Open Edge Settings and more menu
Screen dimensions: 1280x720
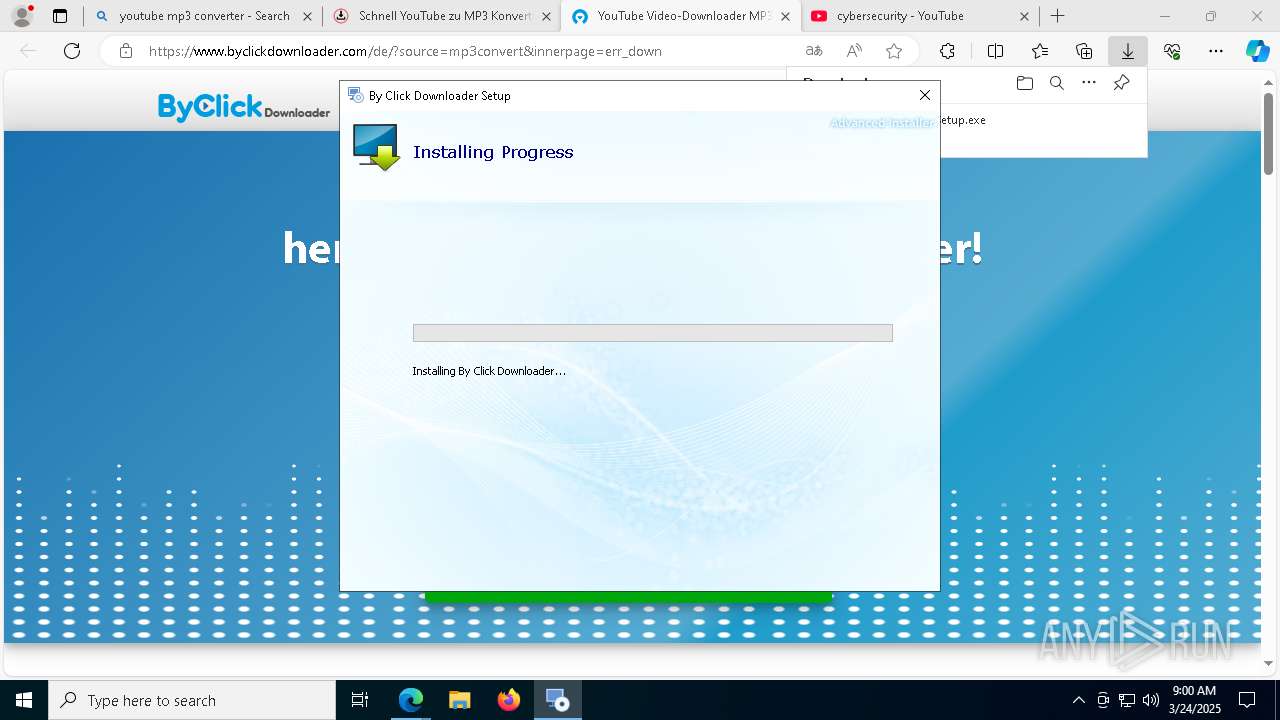1216,51
